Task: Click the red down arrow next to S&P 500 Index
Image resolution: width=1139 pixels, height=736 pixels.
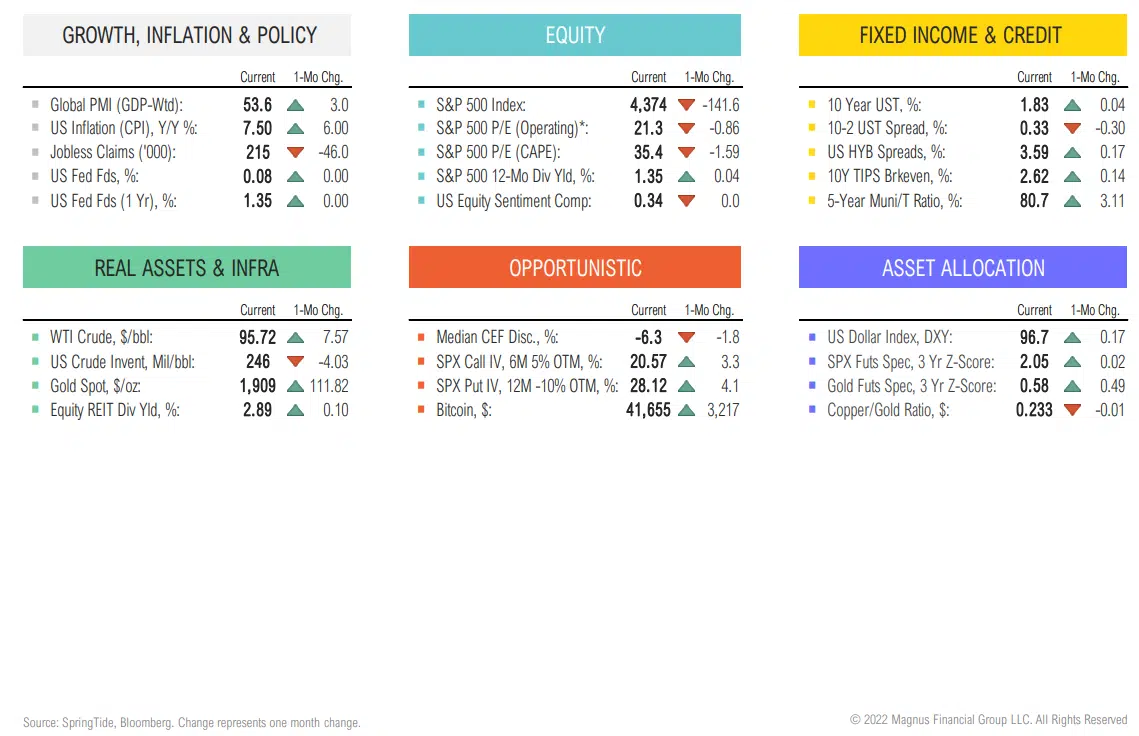Action: click(686, 104)
